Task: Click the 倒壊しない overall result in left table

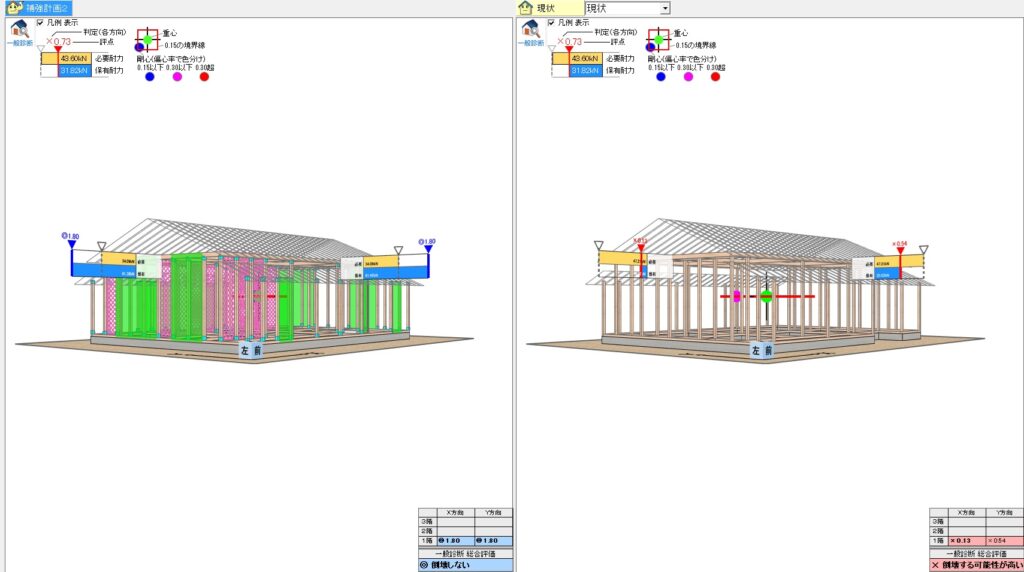Action: [x=465, y=565]
